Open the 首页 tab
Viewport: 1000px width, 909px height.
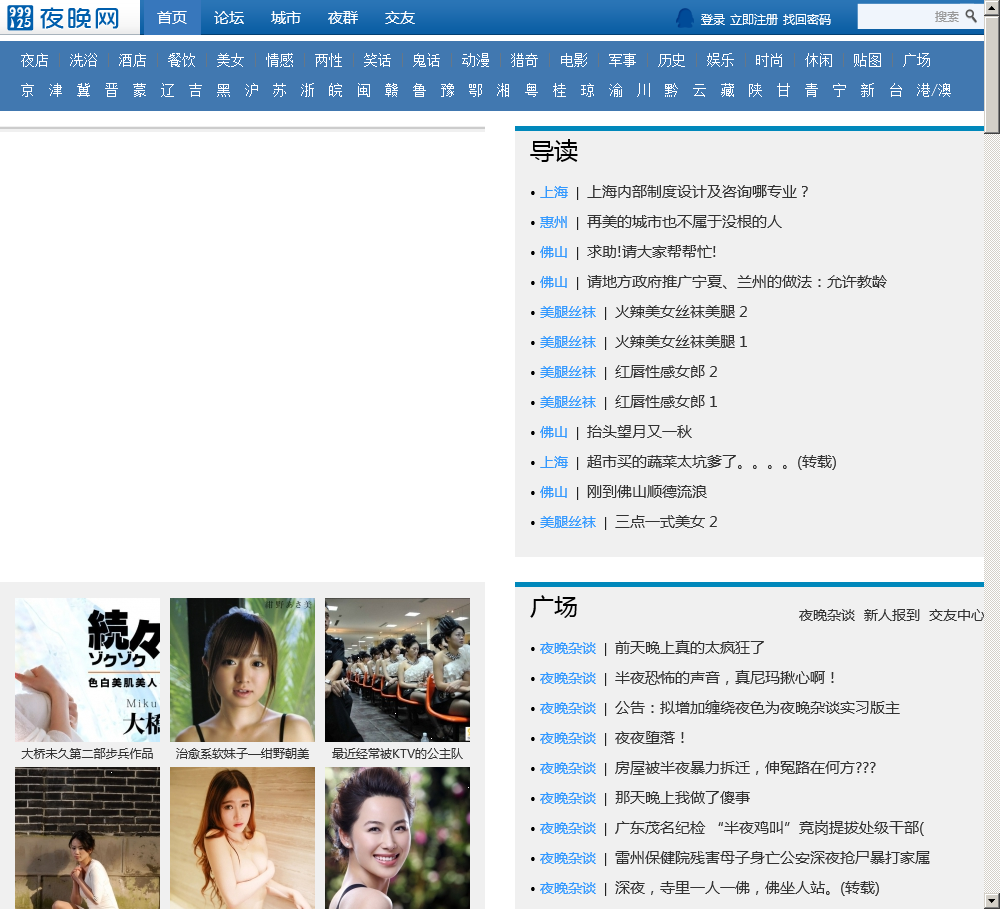pyautogui.click(x=172, y=17)
